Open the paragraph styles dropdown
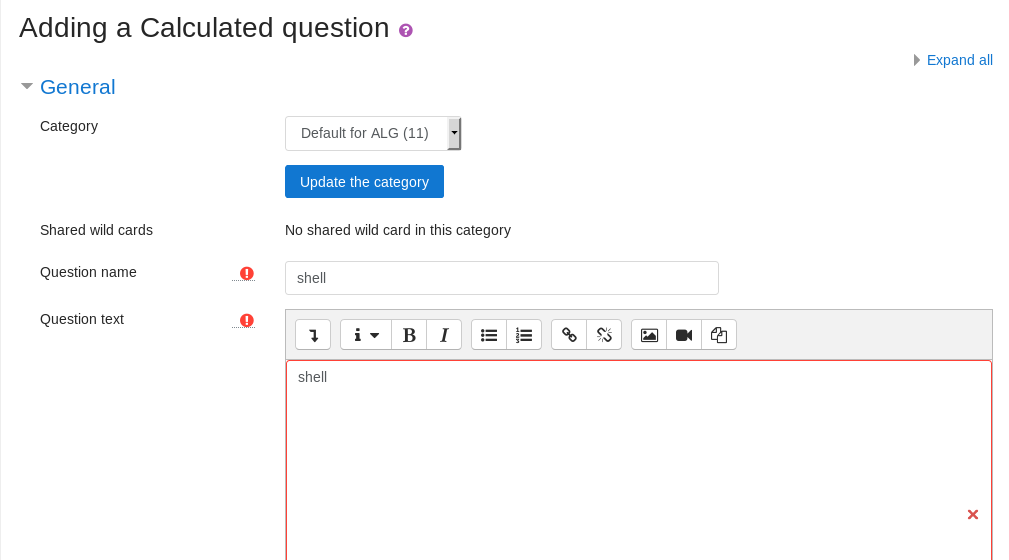Screen dimensions: 1009x560 tap(366, 335)
